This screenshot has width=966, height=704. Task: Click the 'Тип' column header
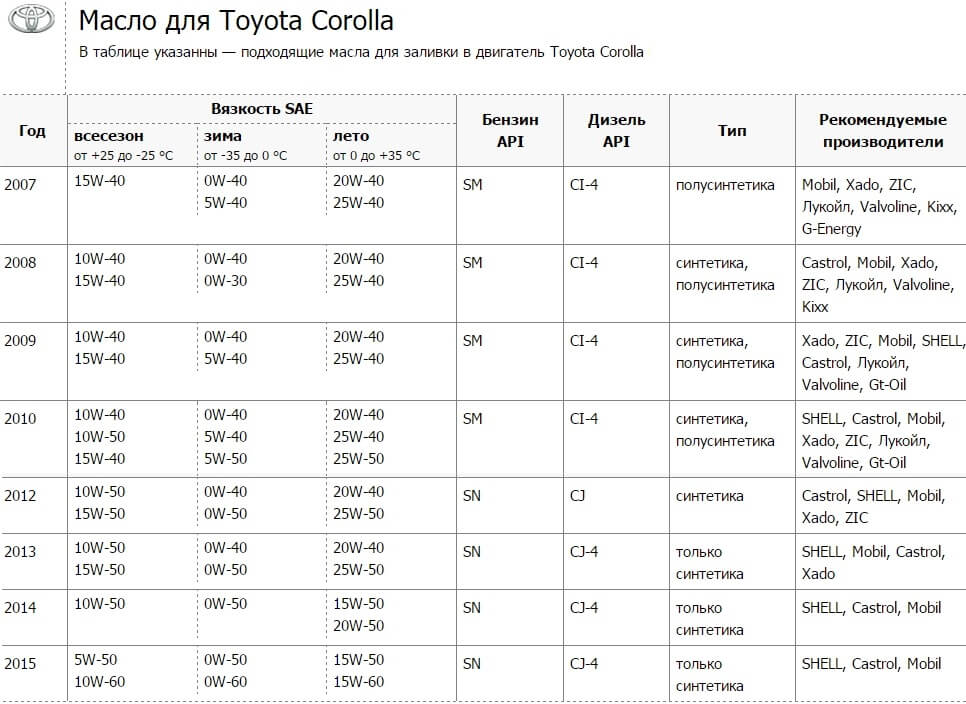[x=732, y=131]
